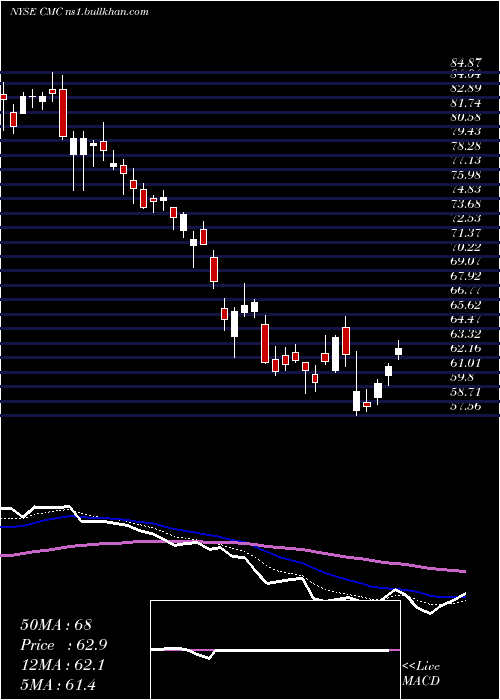Click the 72.53 price level label

465,218
